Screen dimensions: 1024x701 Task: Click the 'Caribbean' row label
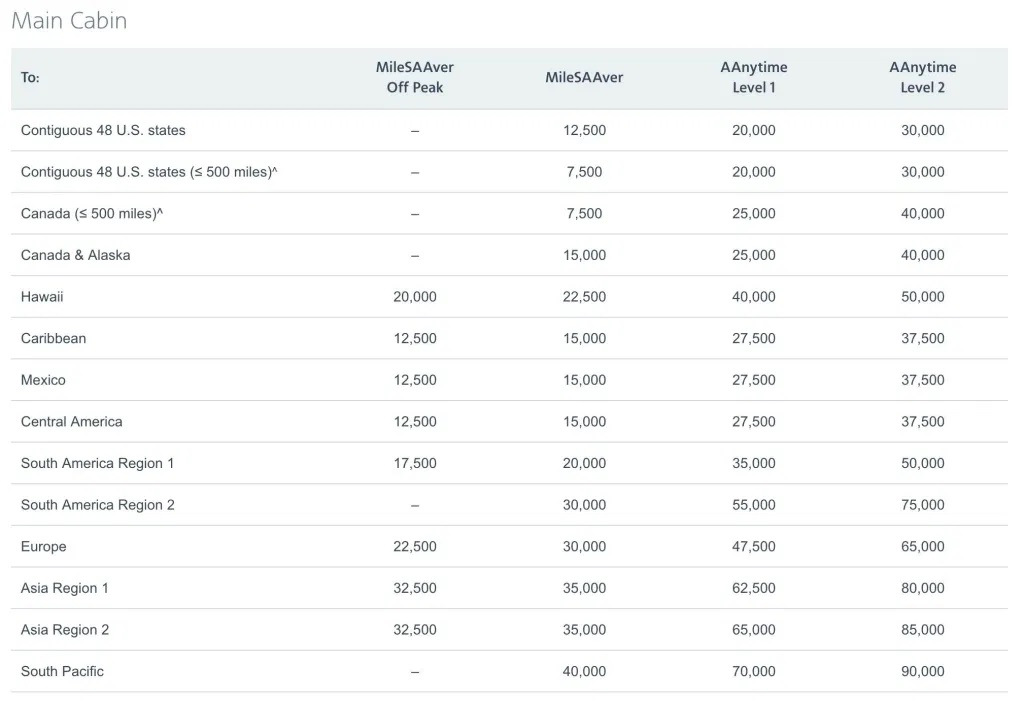pyautogui.click(x=54, y=338)
